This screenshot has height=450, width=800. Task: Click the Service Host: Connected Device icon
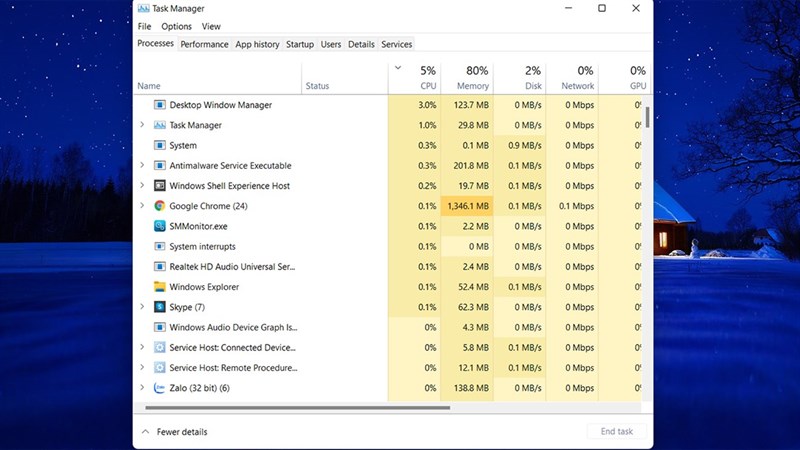coord(160,347)
